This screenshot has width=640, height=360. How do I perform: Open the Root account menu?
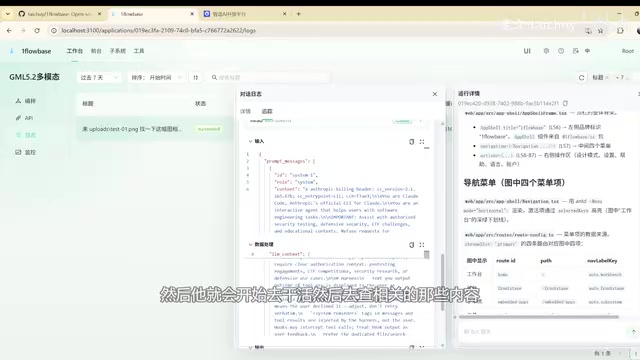click(x=628, y=51)
